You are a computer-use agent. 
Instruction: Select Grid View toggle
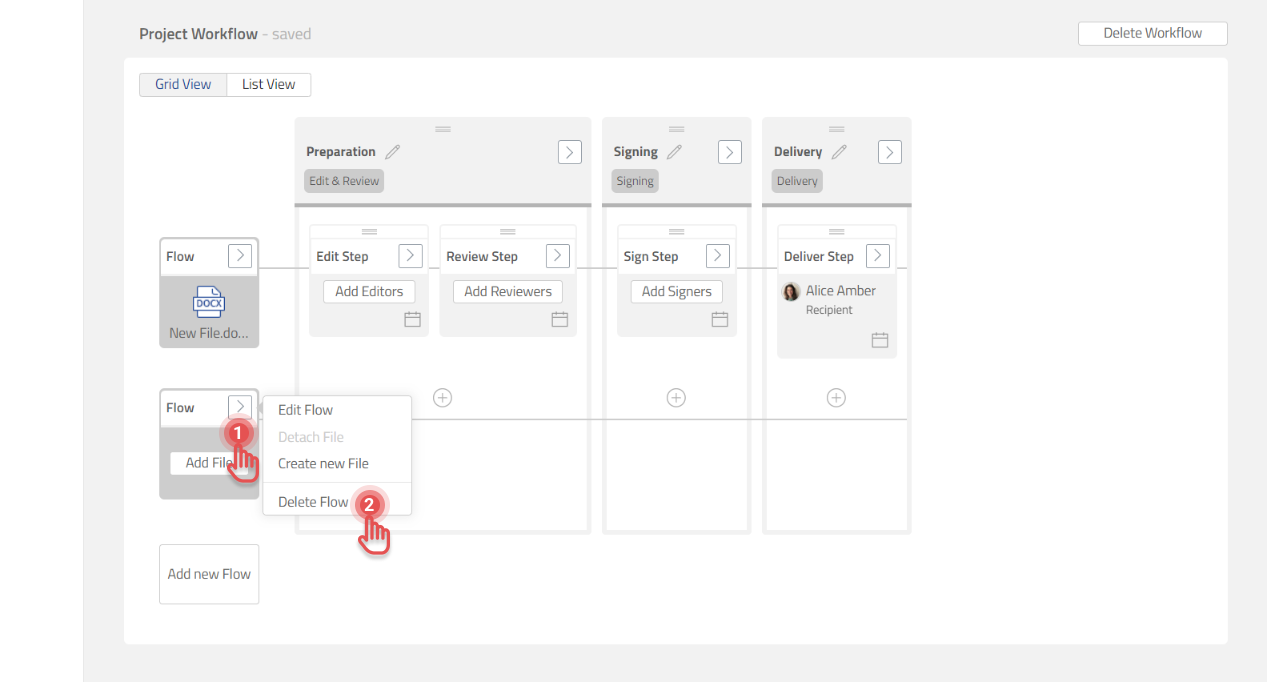click(x=183, y=85)
